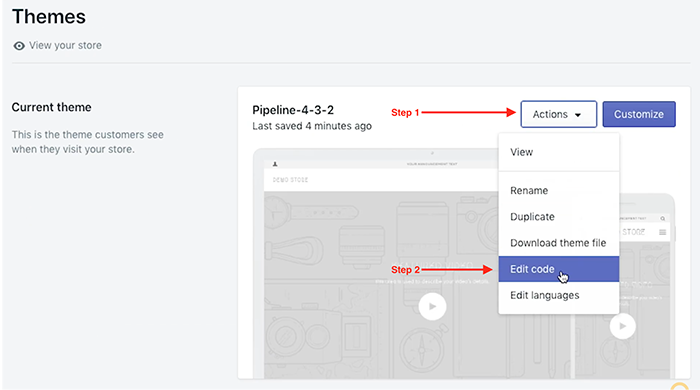The width and height of the screenshot is (700, 390).
Task: Click the Last saved 4 minutes ago text
Action: pos(312,126)
